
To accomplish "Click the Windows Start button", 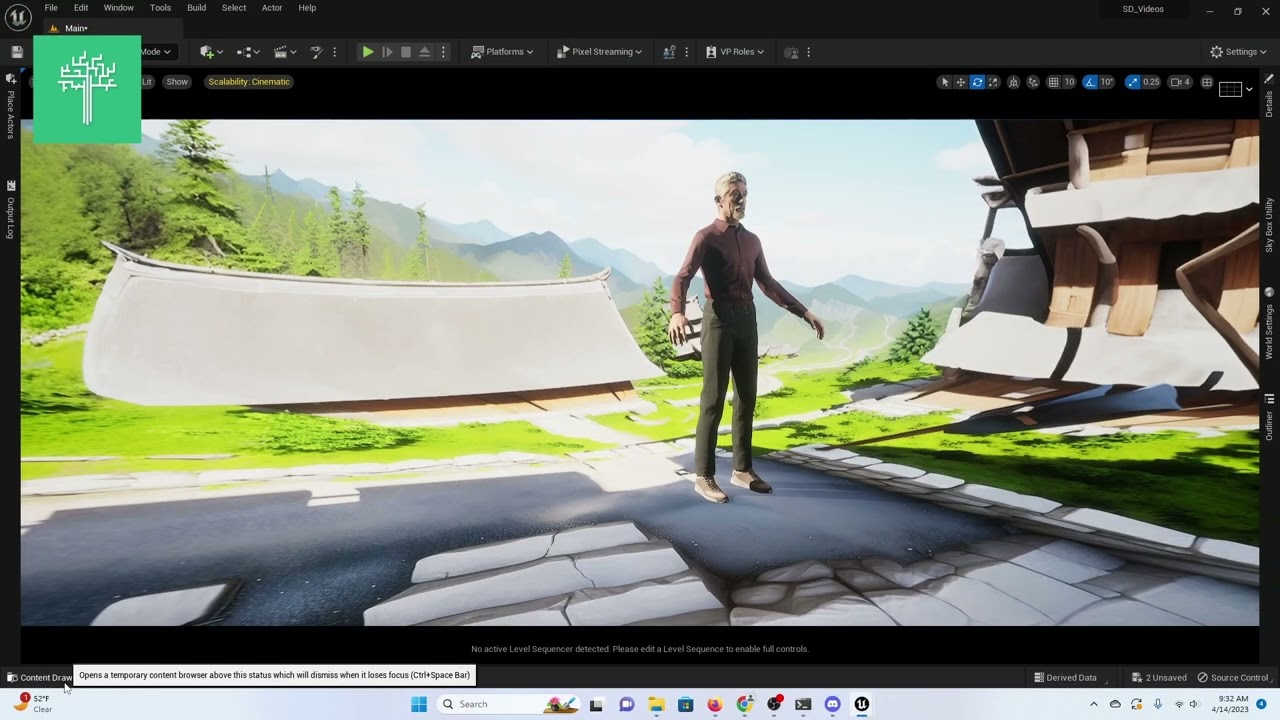I will [419, 704].
